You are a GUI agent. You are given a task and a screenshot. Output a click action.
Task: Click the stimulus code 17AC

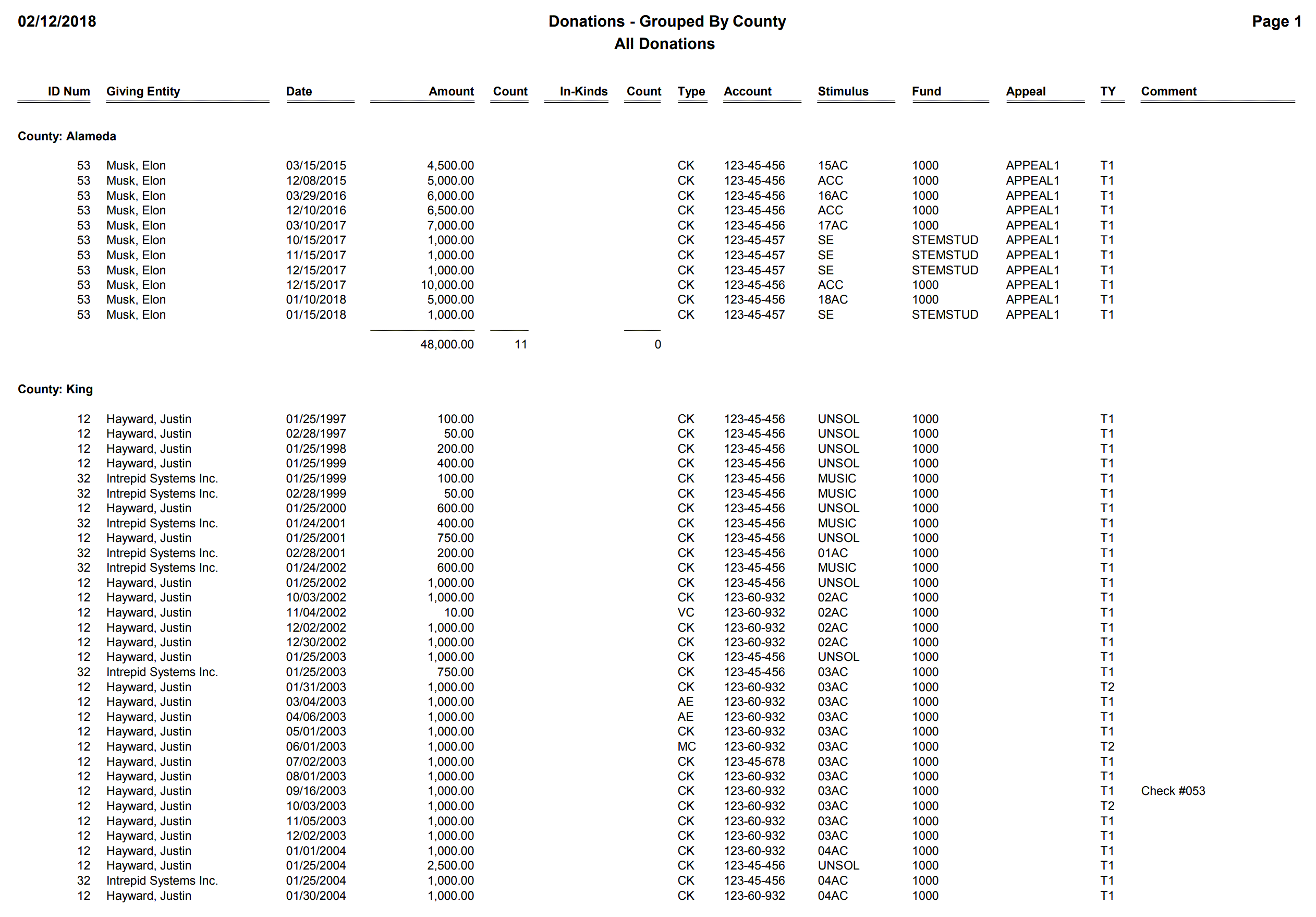tap(833, 225)
